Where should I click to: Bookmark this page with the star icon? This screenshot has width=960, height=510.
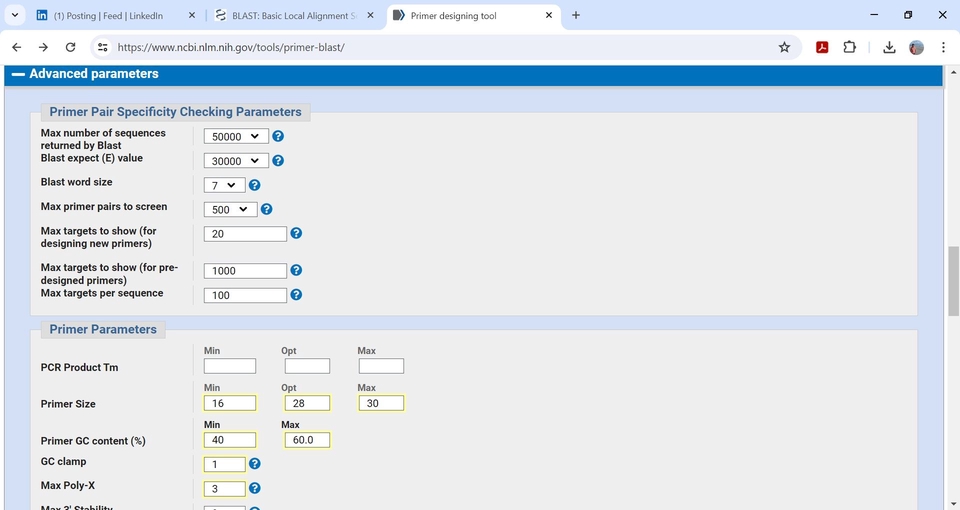784,47
